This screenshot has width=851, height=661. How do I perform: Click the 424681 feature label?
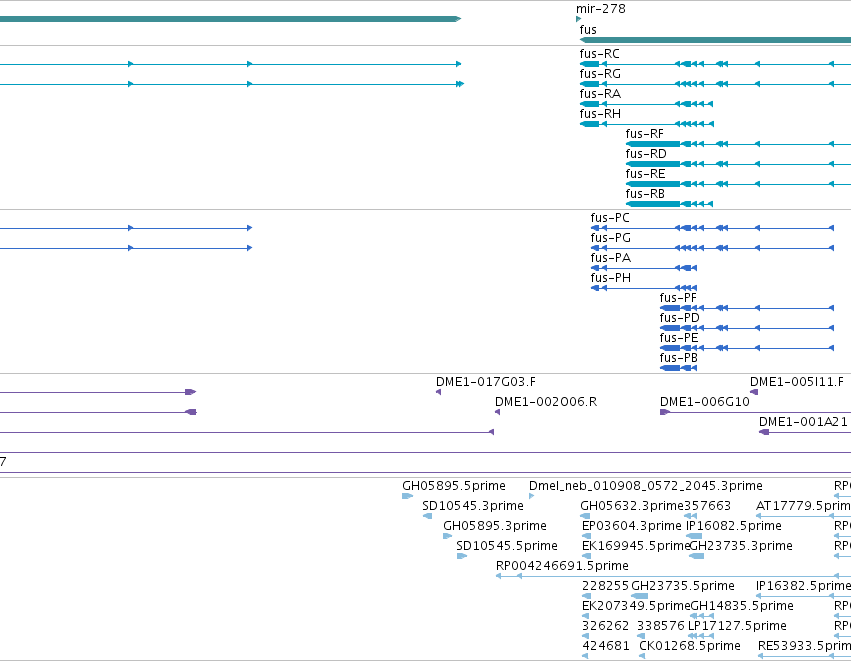(x=606, y=646)
